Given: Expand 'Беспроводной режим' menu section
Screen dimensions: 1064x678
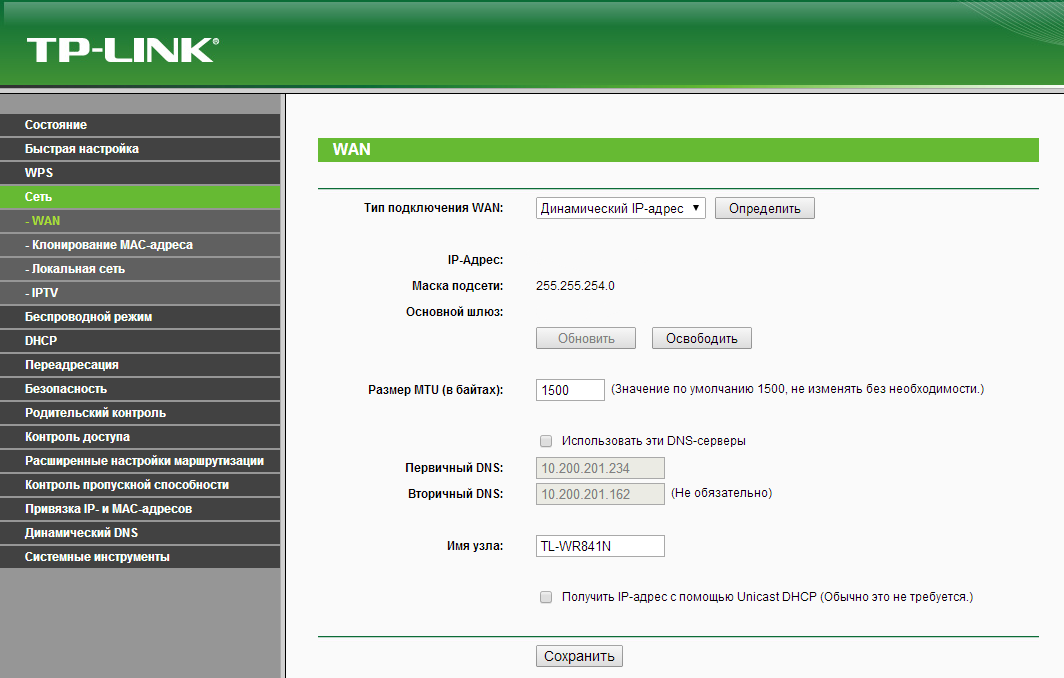Looking at the screenshot, I should click(88, 317).
